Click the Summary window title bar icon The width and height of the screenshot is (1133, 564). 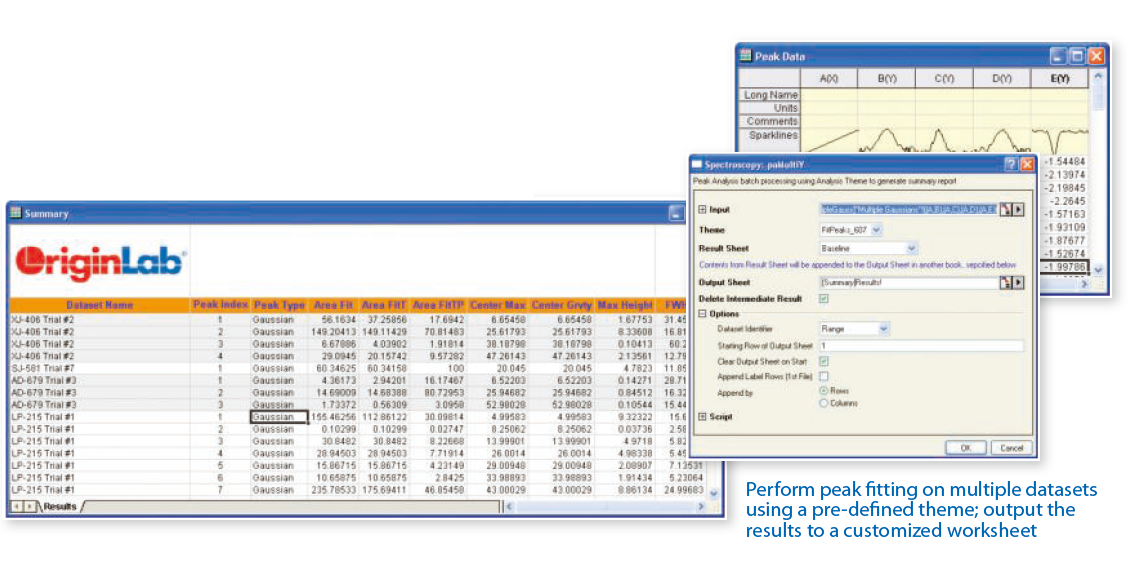[15, 213]
